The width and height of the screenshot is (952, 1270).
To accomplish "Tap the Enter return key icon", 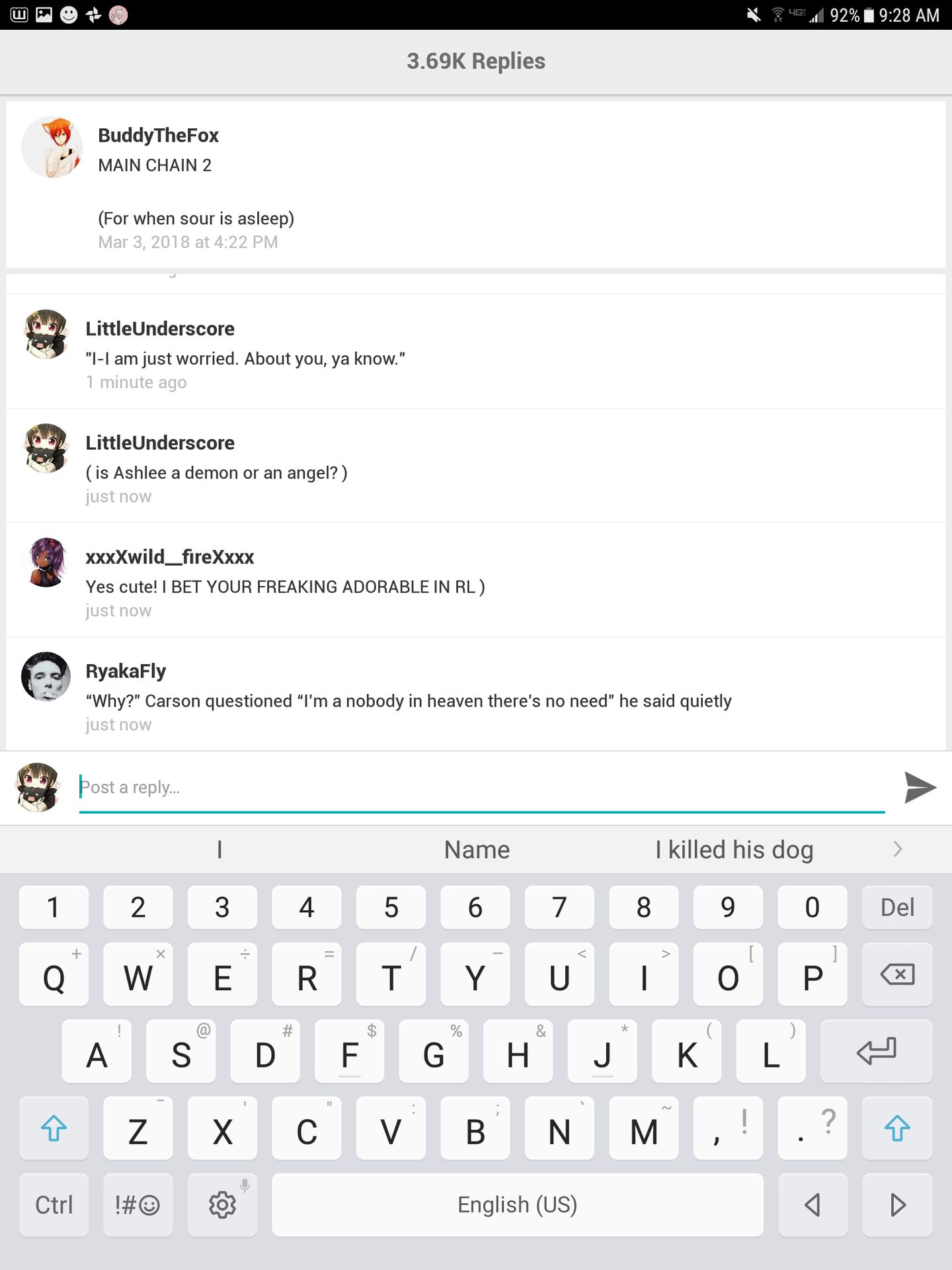I will click(877, 1051).
